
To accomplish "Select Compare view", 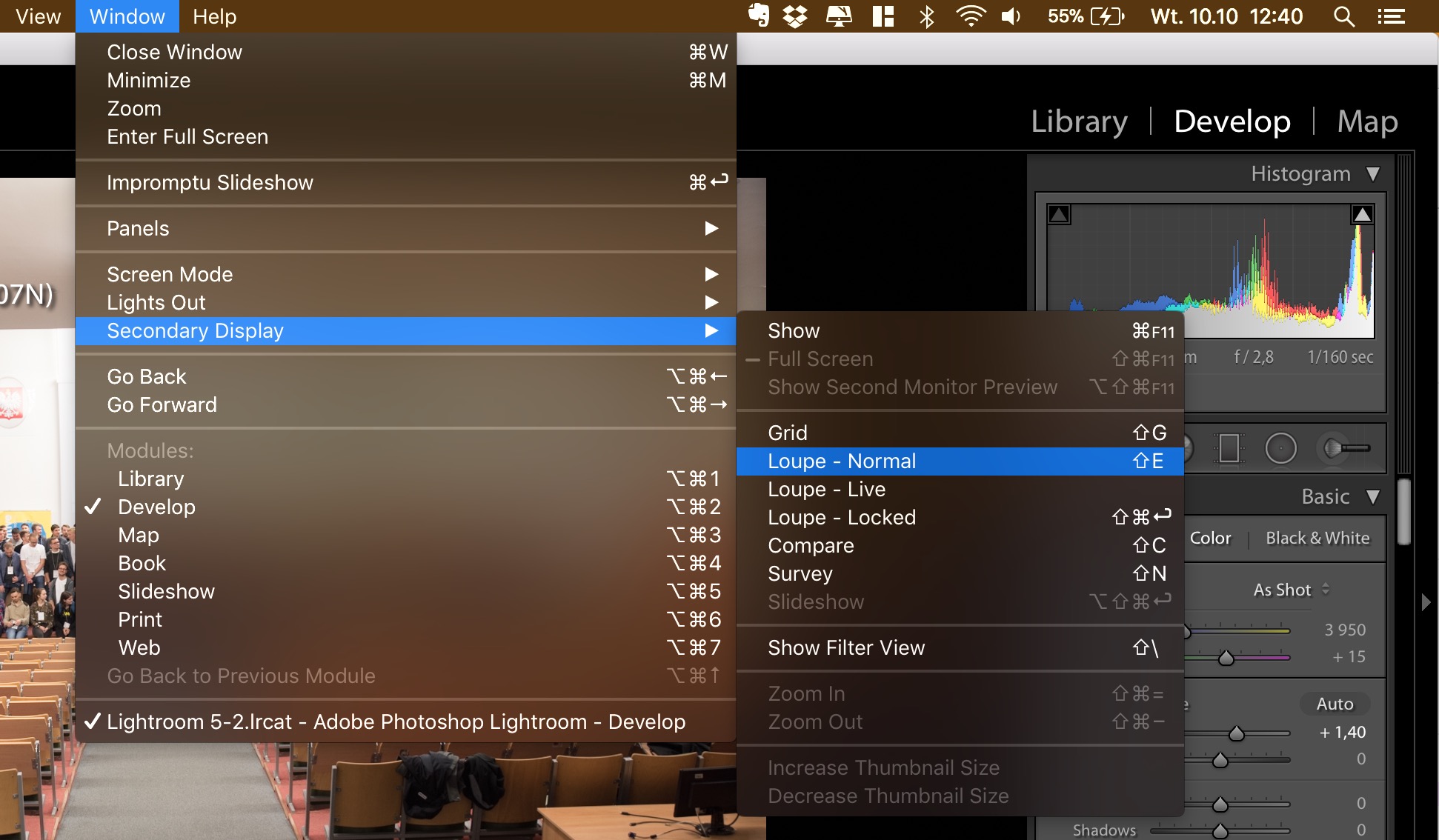I will 960,545.
